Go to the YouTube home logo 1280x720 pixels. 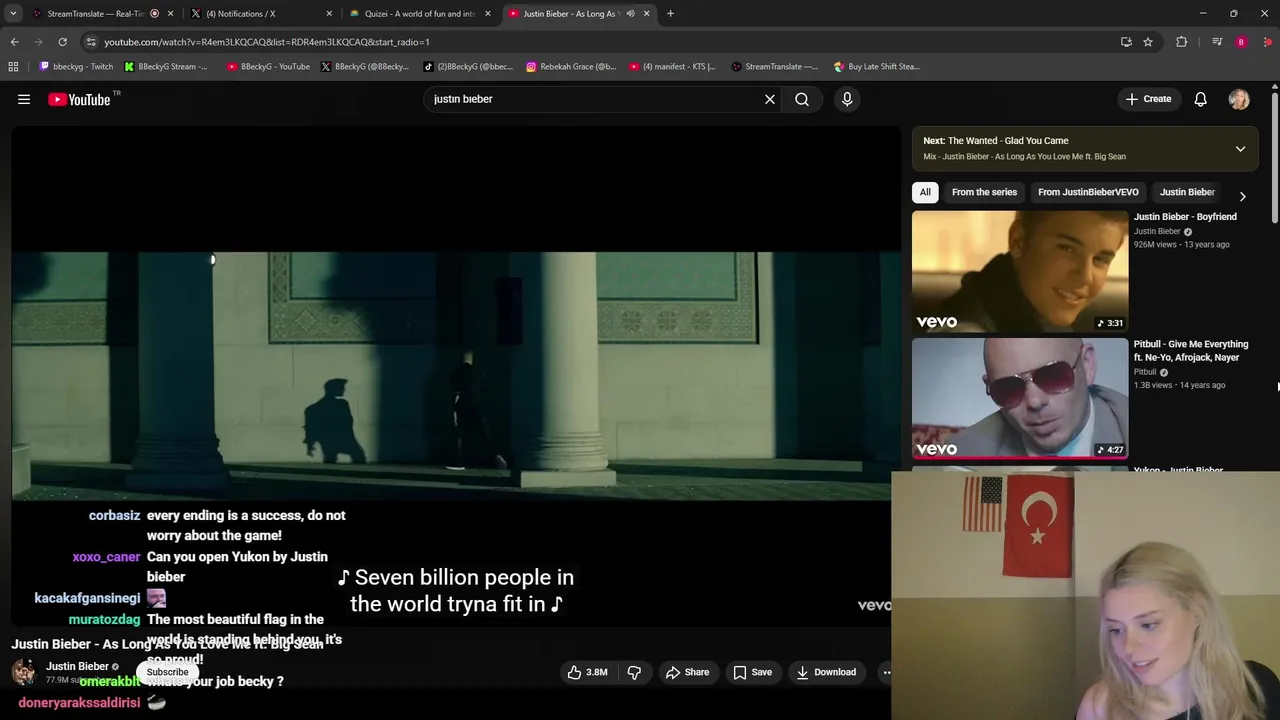coord(79,99)
